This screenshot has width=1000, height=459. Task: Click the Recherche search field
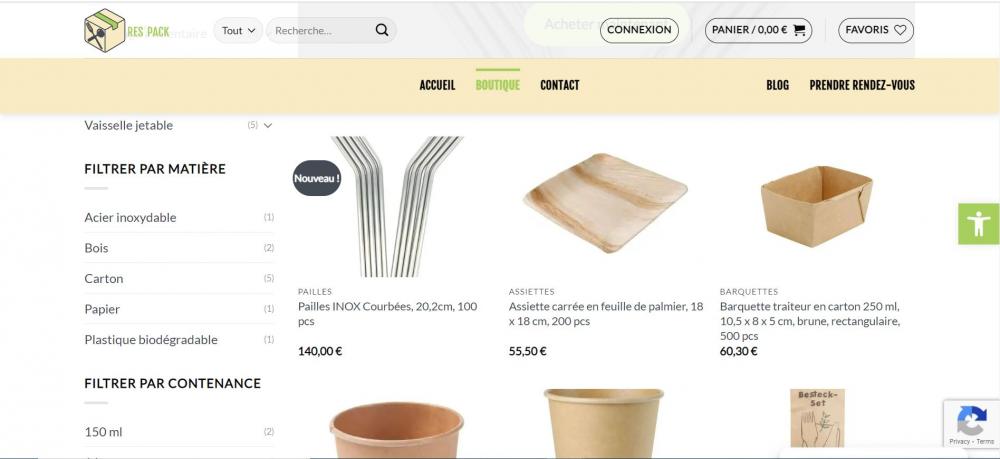[x=321, y=31]
